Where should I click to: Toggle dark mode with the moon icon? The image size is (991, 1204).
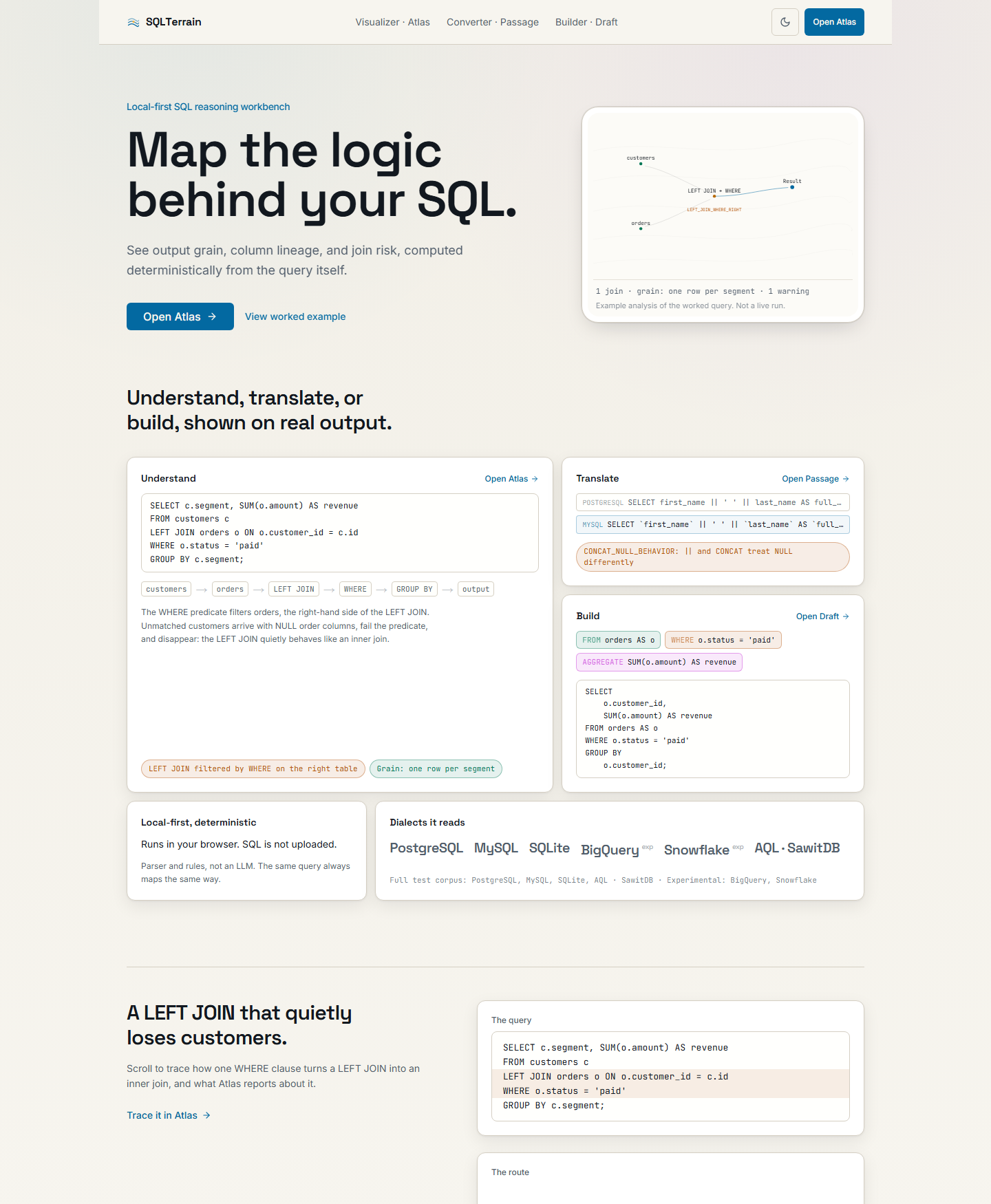785,22
